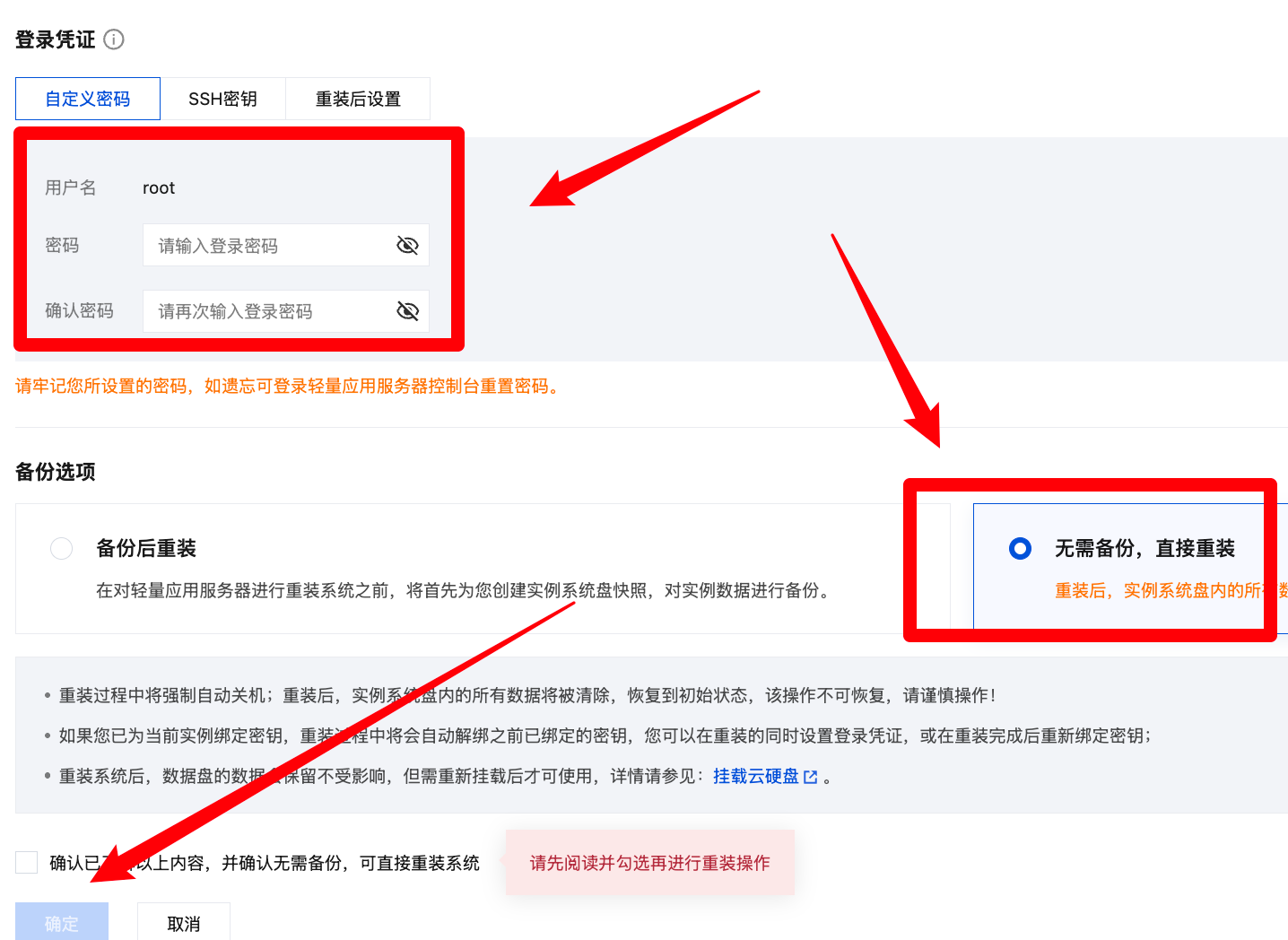Click the info icon next to 登录凭证
The width and height of the screenshot is (1288, 940).
coord(114,39)
